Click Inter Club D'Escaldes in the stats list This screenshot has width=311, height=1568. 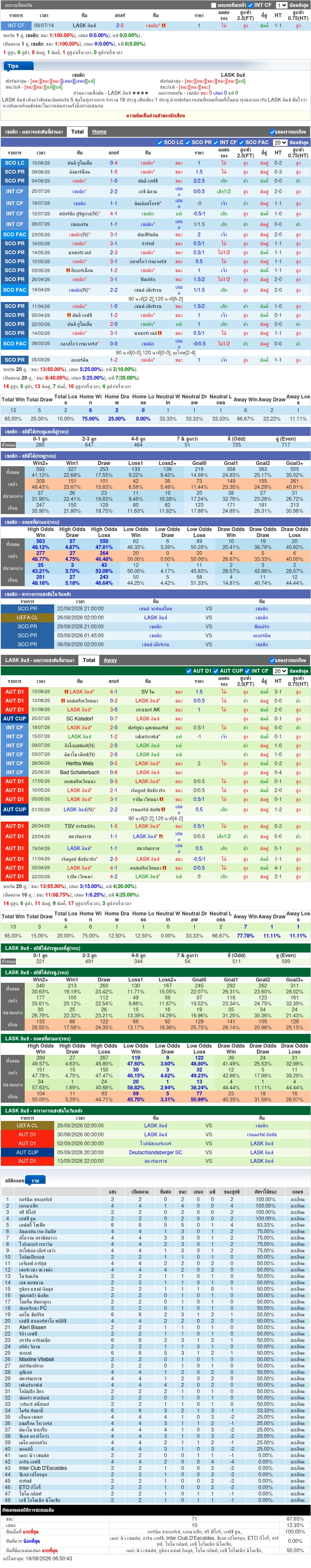click(x=43, y=1468)
